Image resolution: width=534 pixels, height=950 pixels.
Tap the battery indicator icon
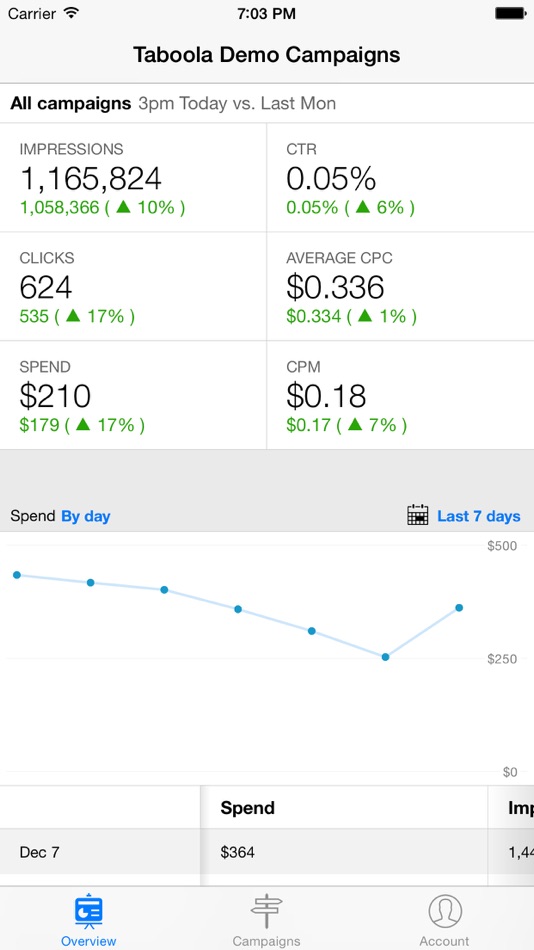coord(510,13)
